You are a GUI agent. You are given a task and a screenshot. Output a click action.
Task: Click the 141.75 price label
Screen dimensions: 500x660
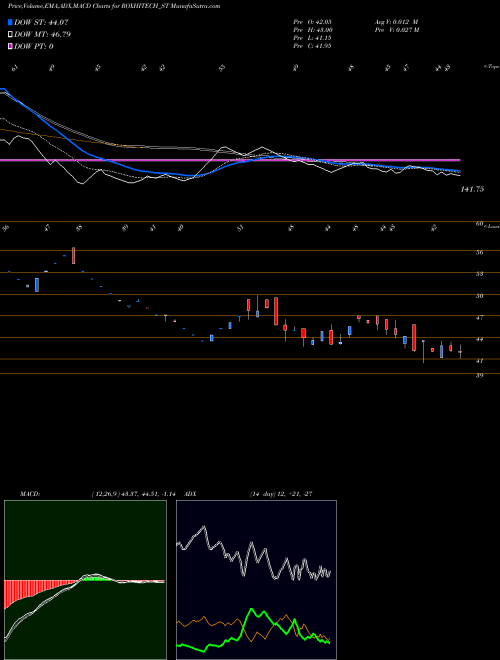(x=472, y=189)
